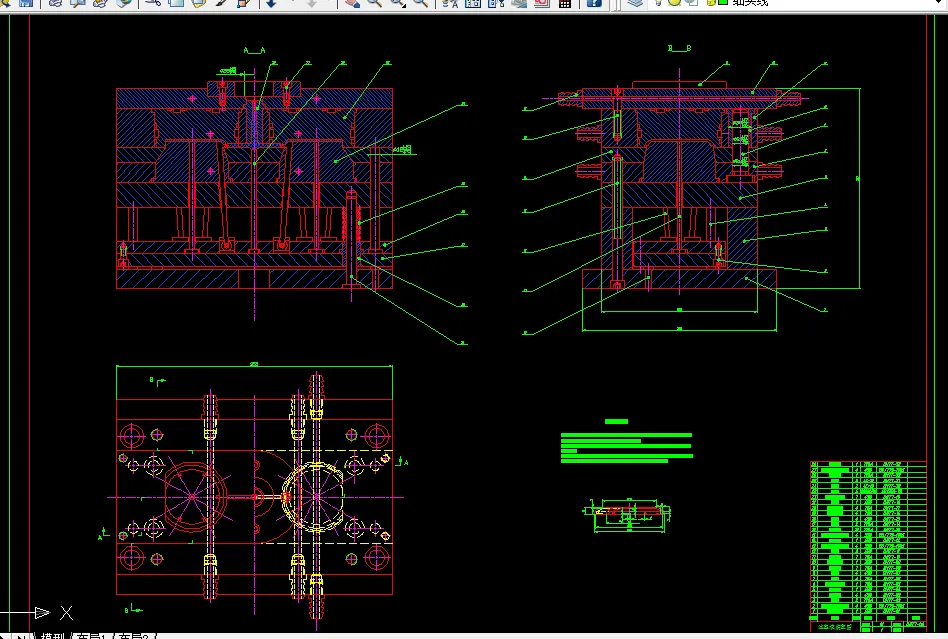Open the Zoom Window flyout tool
Viewport: 948px width, 639px height.
pyautogui.click(x=397, y=2)
